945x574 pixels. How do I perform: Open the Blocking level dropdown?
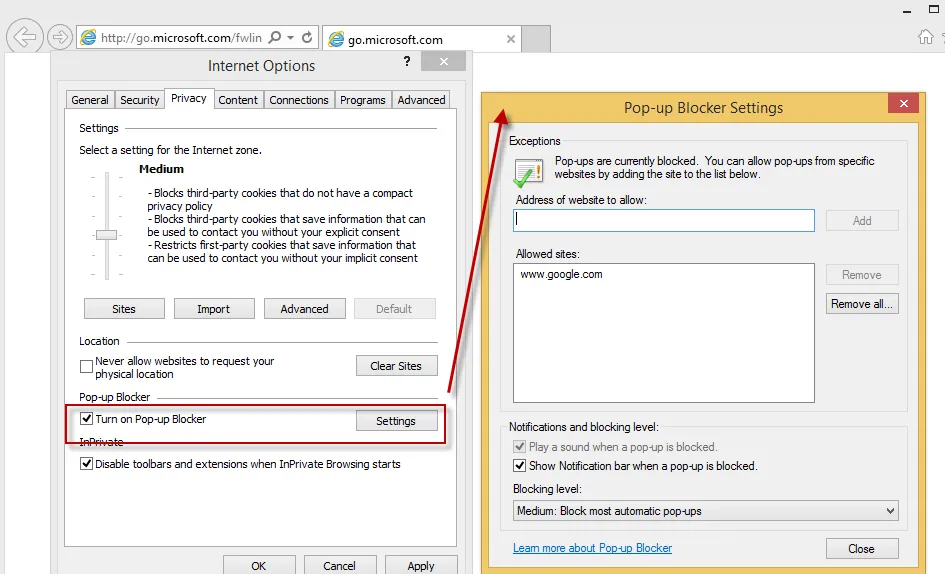(x=706, y=511)
